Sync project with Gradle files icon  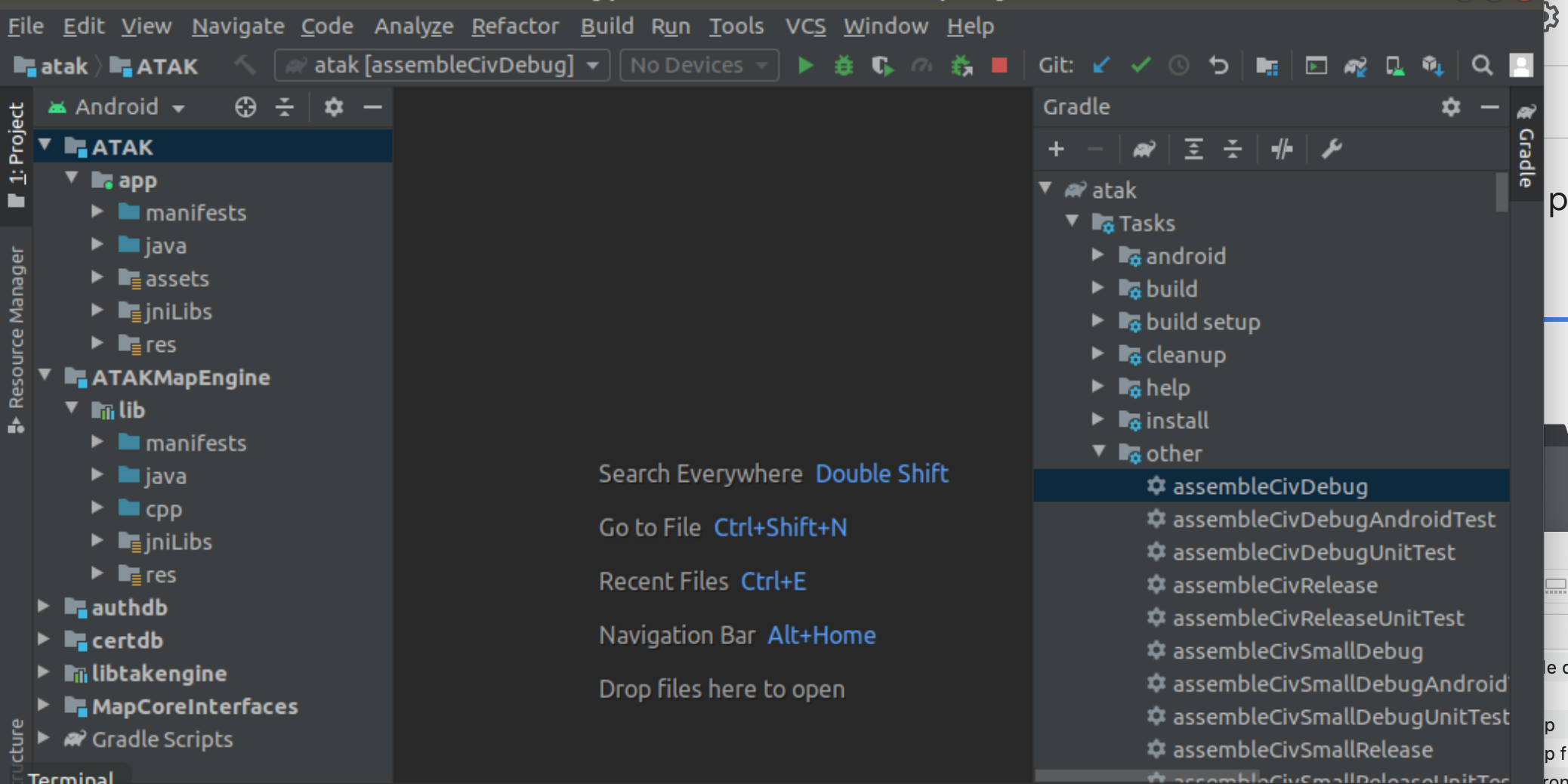[1356, 66]
